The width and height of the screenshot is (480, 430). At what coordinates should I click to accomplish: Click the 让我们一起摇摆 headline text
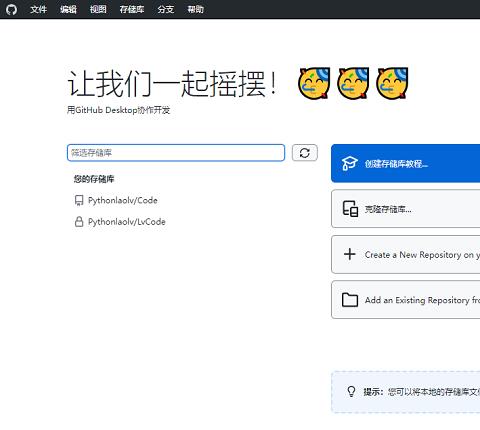[172, 84]
